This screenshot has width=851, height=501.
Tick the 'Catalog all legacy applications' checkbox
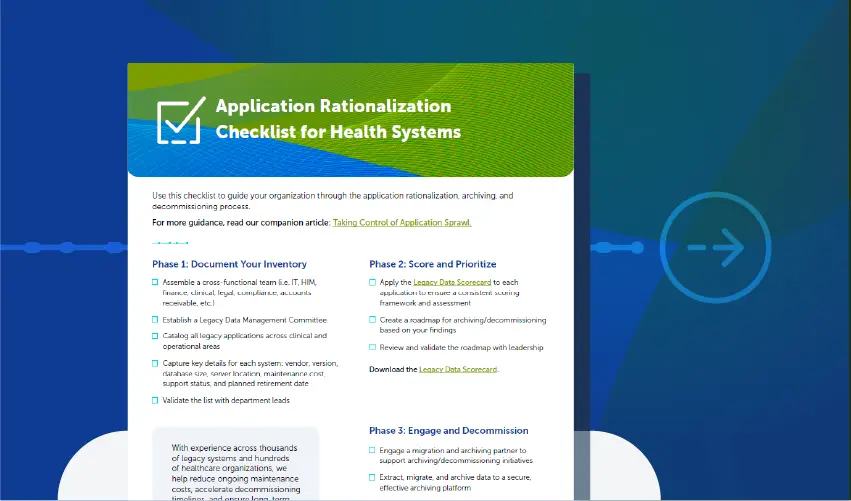click(x=155, y=336)
